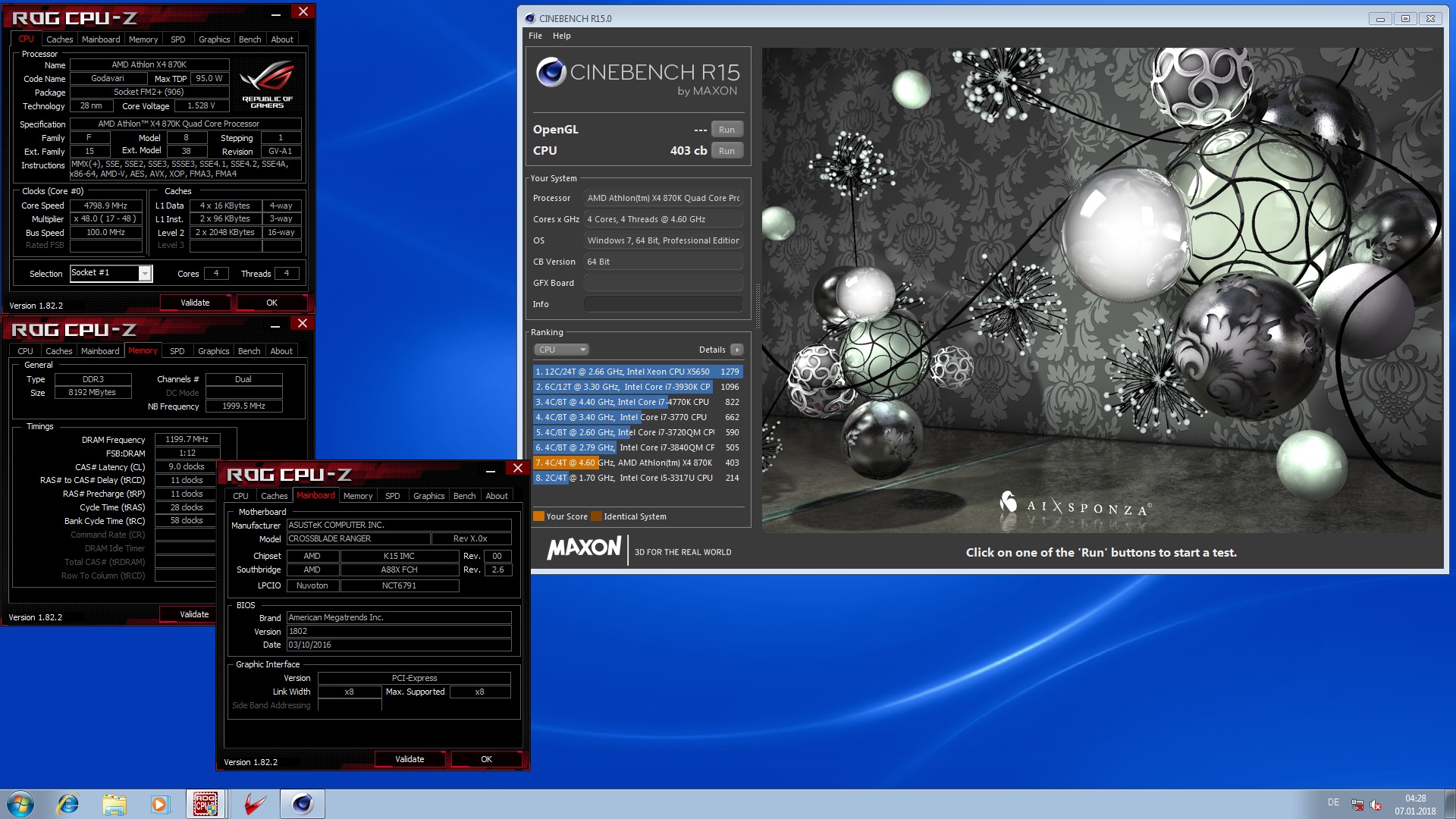Click the Cinebench rendered scene image
The width and height of the screenshot is (1456, 819).
[x=1103, y=290]
